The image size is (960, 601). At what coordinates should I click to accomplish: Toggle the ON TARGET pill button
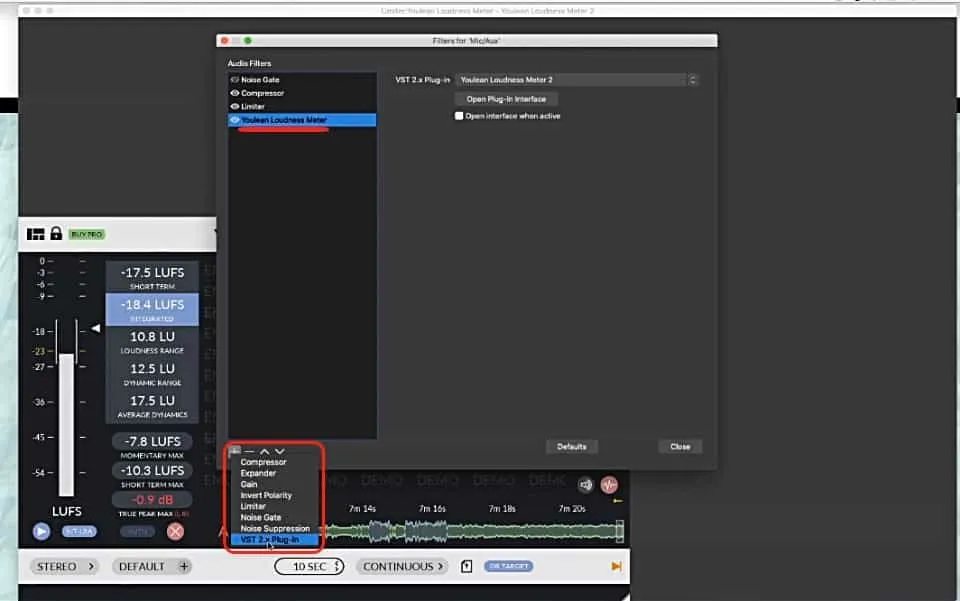tap(508, 566)
